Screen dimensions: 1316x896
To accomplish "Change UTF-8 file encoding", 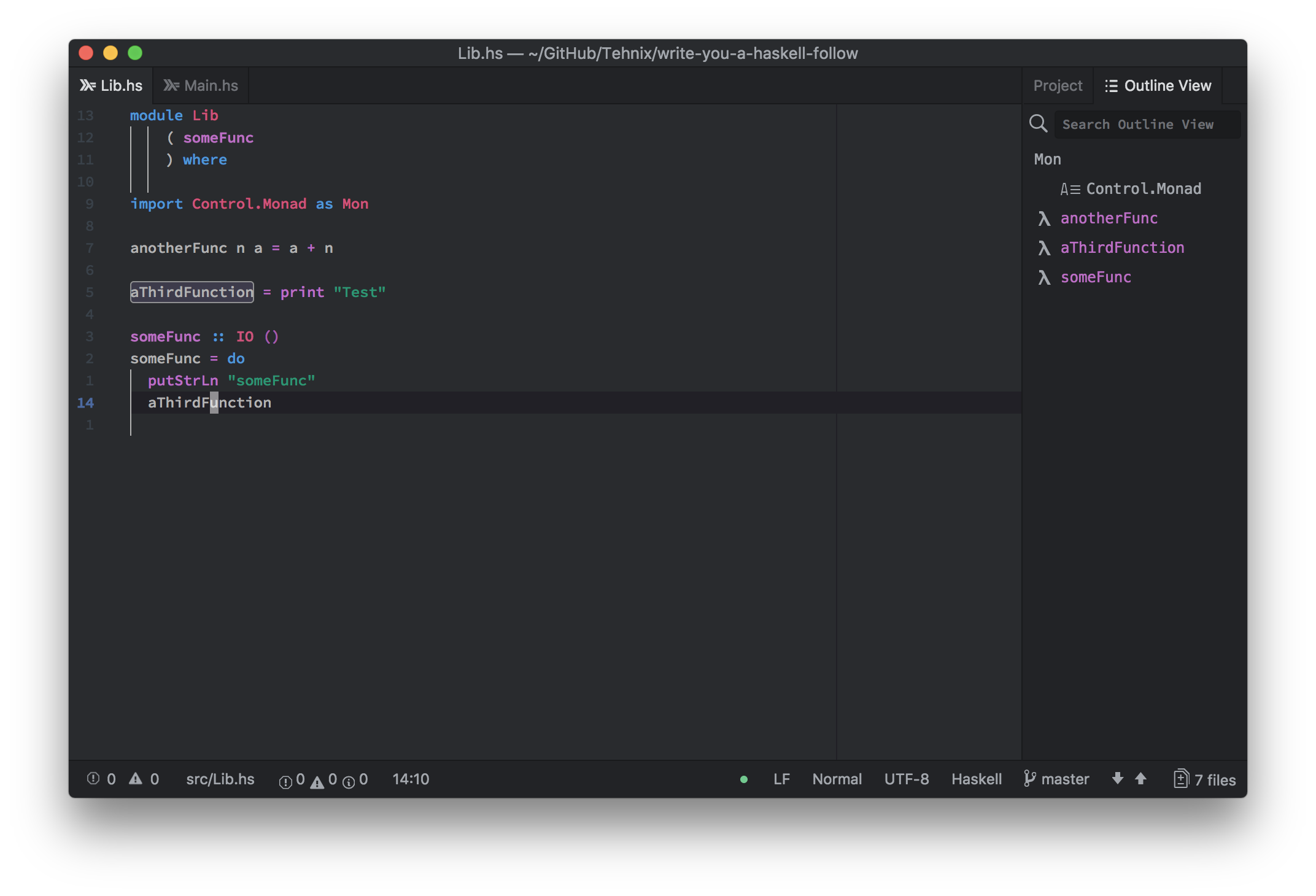I will click(x=906, y=779).
